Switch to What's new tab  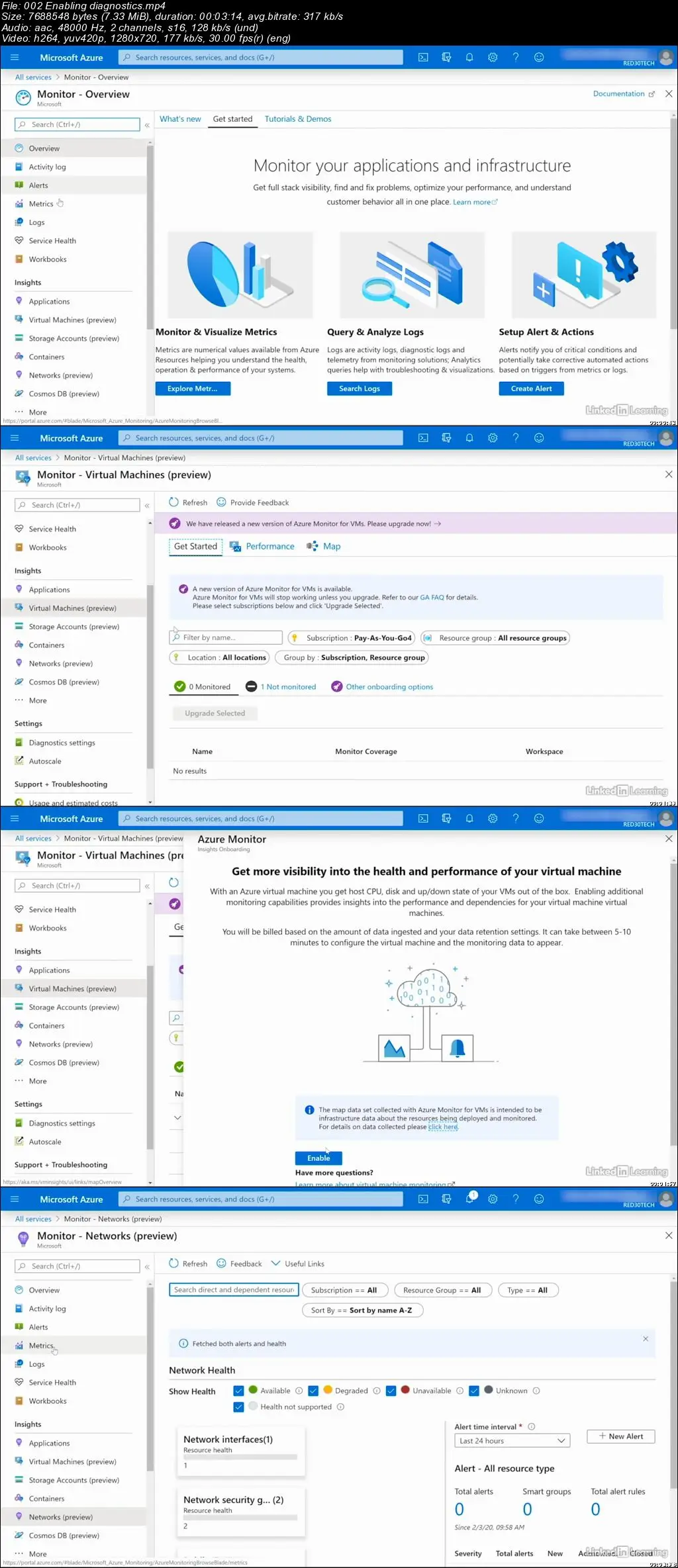click(x=180, y=119)
